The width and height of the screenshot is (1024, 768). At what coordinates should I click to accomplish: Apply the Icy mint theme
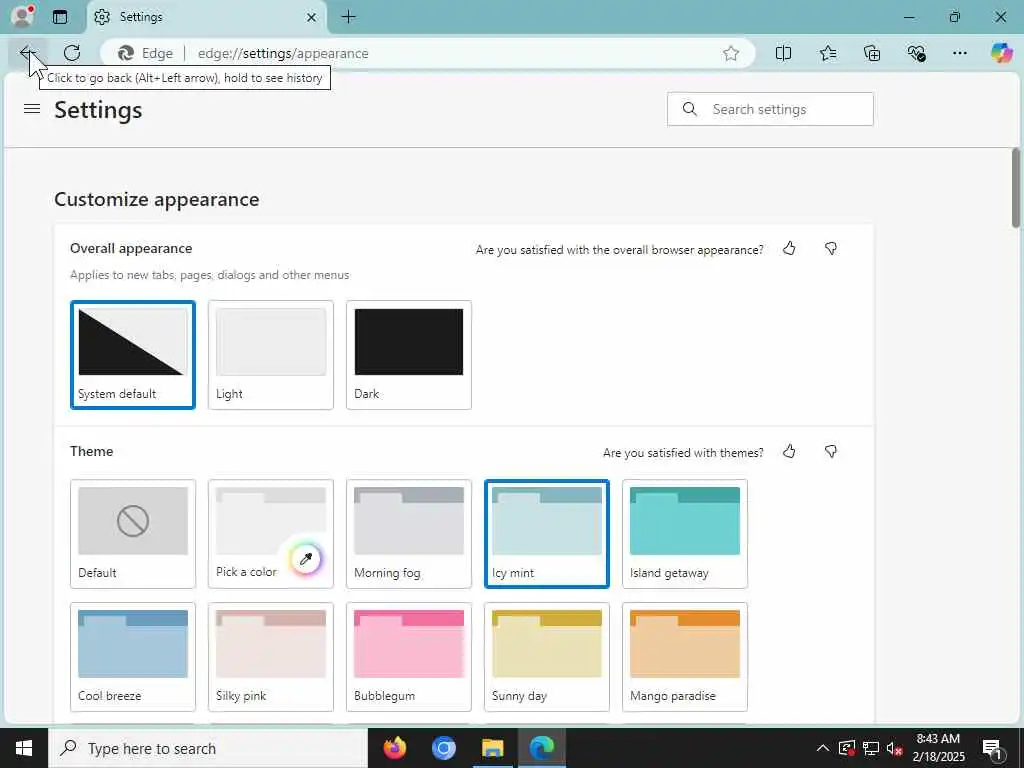[547, 534]
